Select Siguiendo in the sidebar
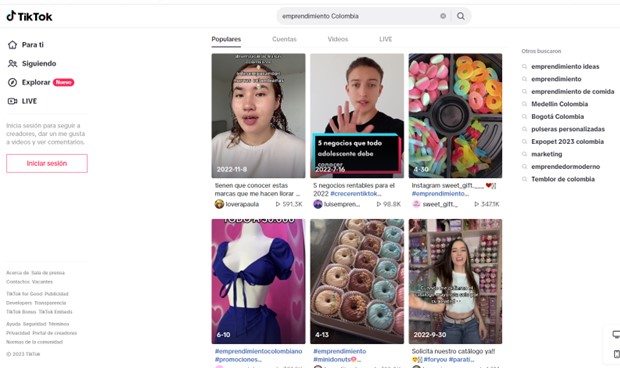 point(39,64)
